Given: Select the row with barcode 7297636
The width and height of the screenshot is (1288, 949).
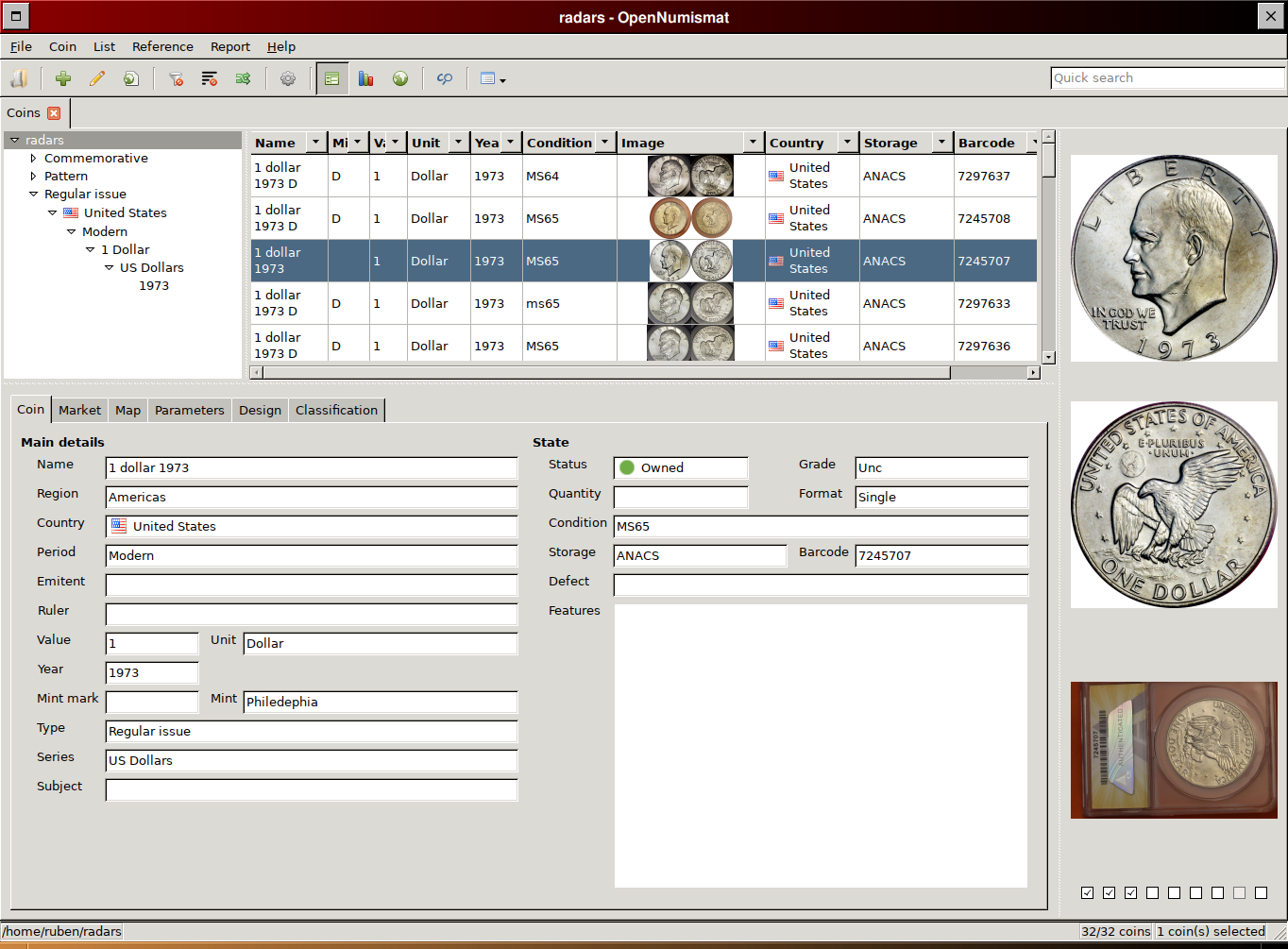Looking at the screenshot, I should [x=644, y=344].
